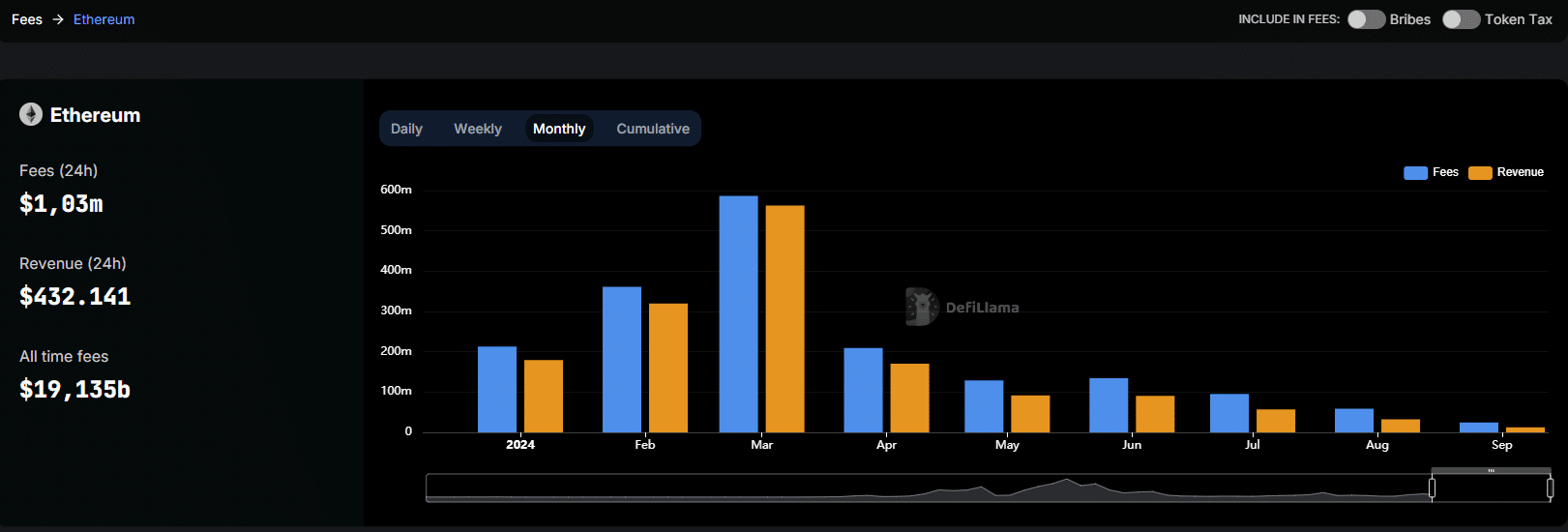1568x532 pixels.
Task: Click the February Fees bar
Action: click(621, 360)
